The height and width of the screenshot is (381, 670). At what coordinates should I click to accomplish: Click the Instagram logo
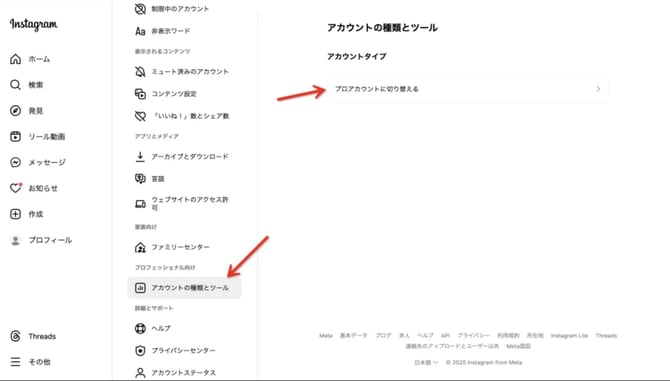coord(34,24)
